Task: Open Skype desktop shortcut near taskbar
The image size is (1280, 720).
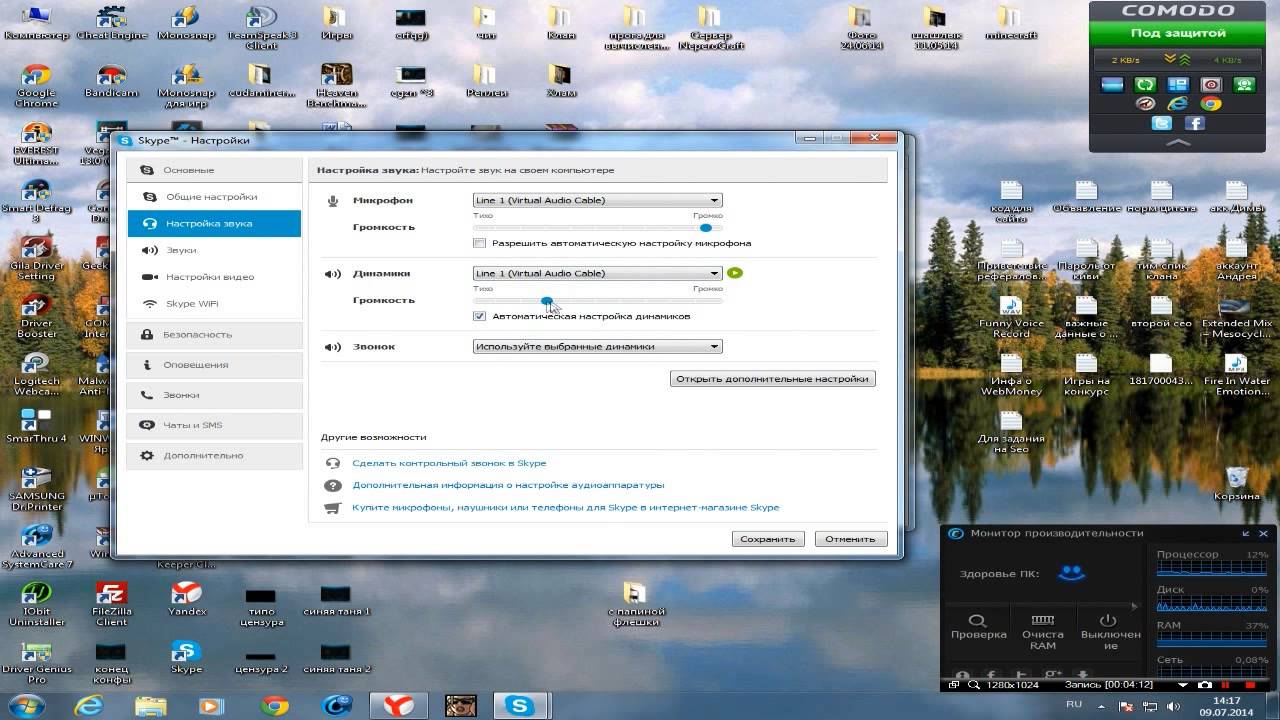Action: [x=186, y=656]
